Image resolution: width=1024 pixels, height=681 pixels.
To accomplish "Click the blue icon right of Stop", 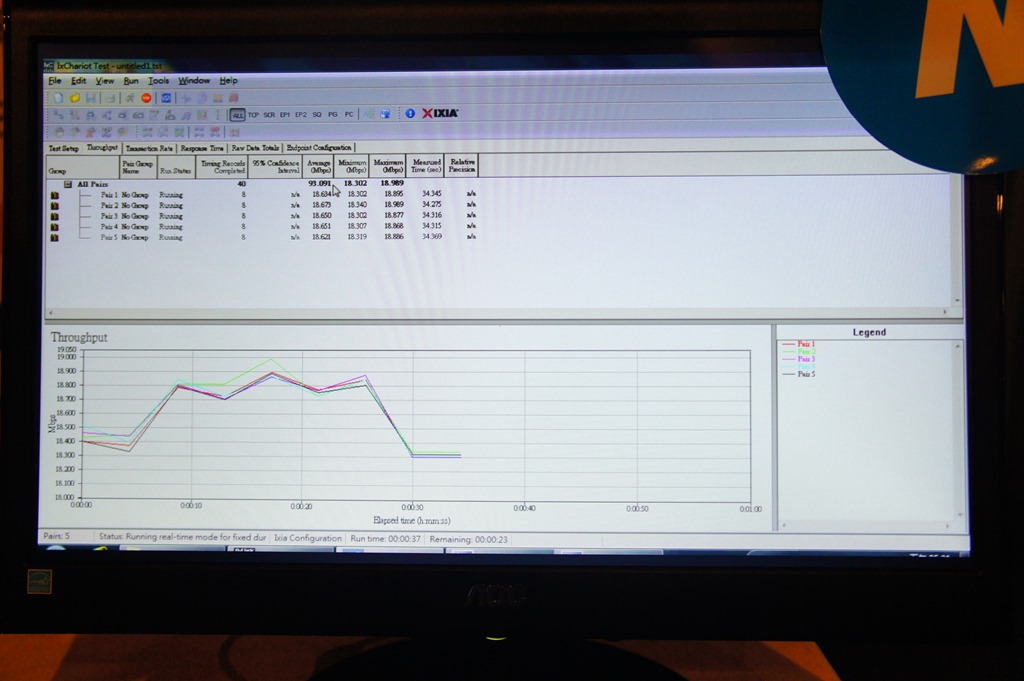I will 166,98.
